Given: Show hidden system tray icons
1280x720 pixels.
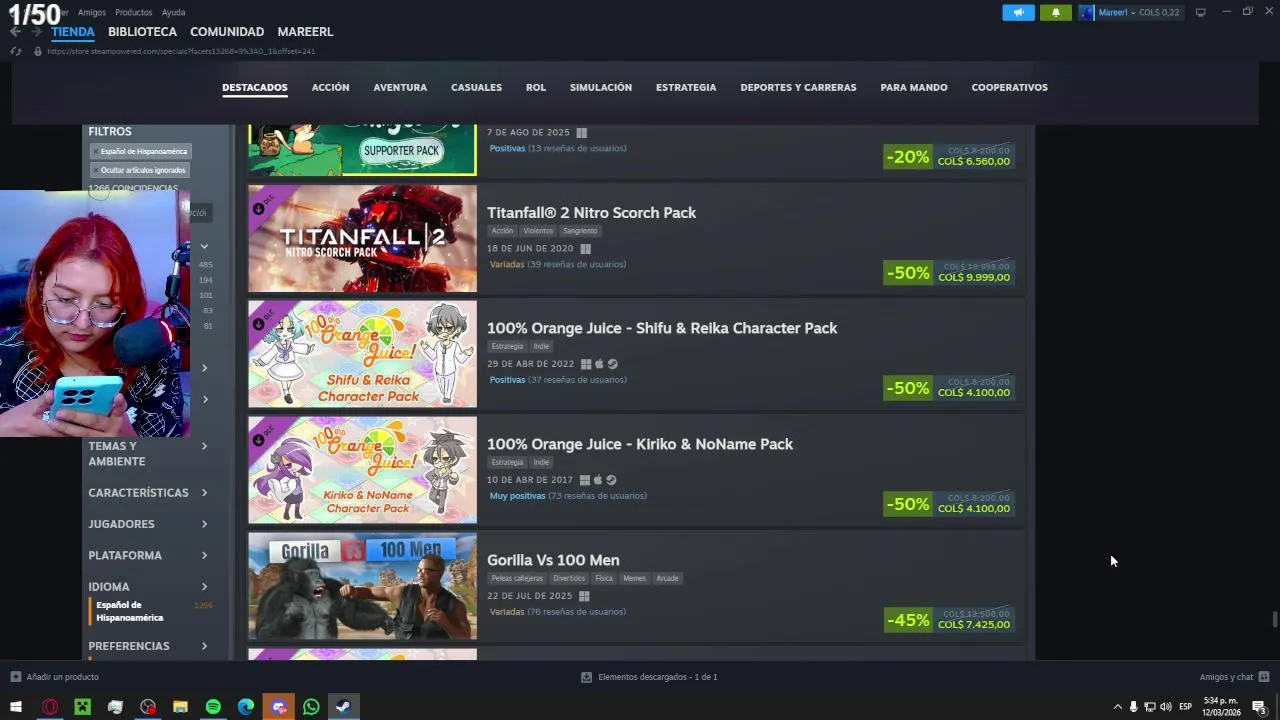Looking at the screenshot, I should pyautogui.click(x=1118, y=707).
